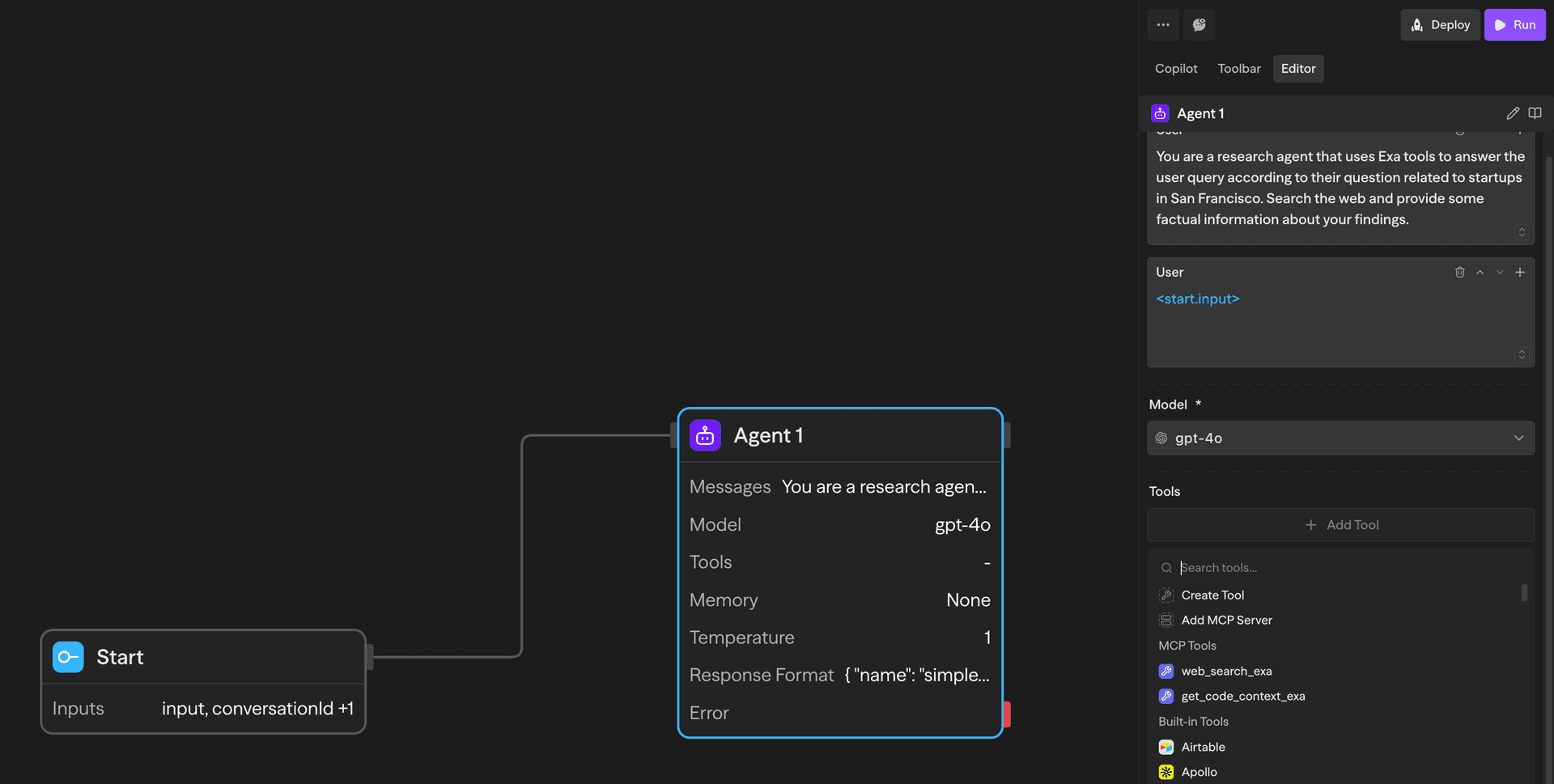1554x784 pixels.
Task: Click Add MCP Server option
Action: pos(1226,620)
